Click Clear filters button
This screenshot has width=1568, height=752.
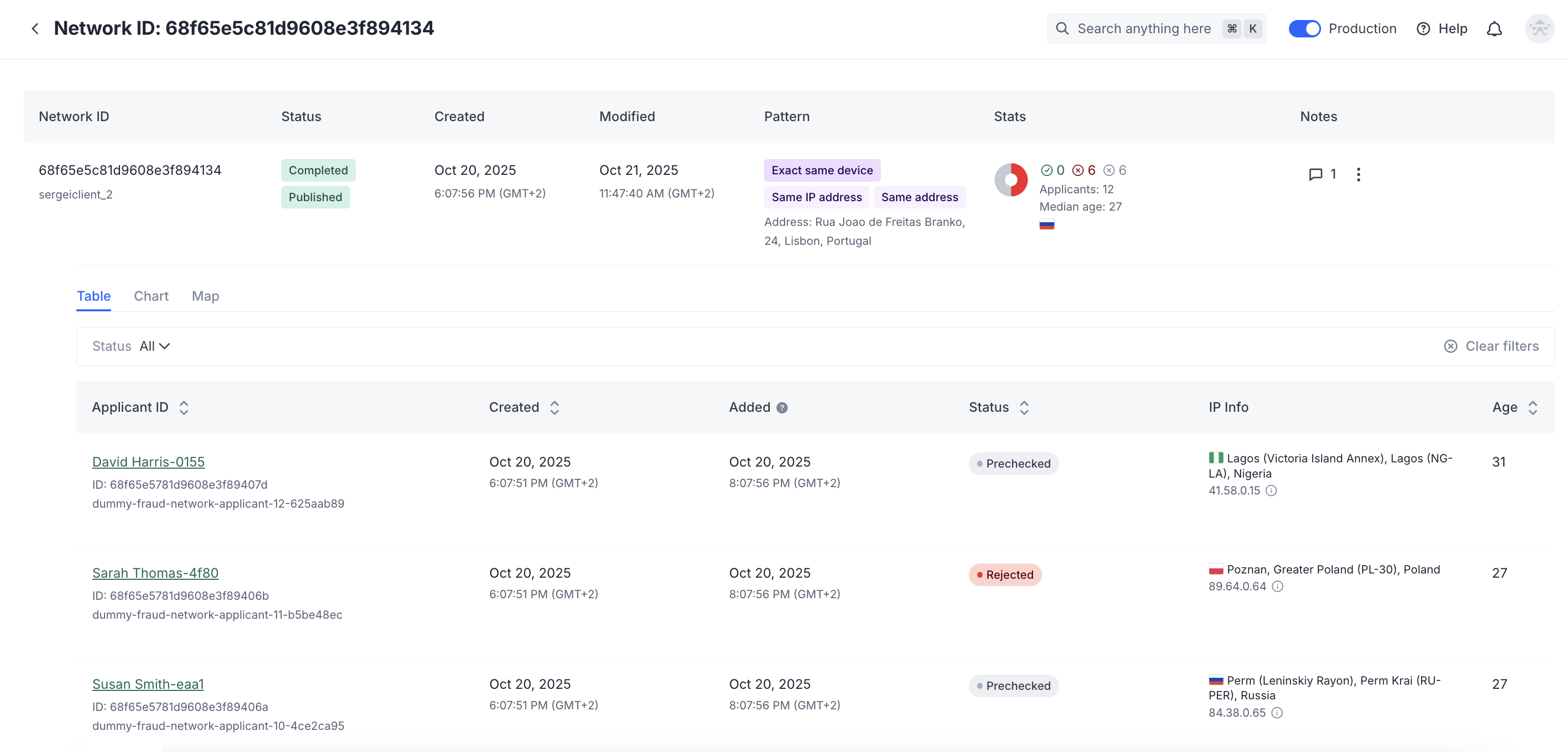point(1491,346)
